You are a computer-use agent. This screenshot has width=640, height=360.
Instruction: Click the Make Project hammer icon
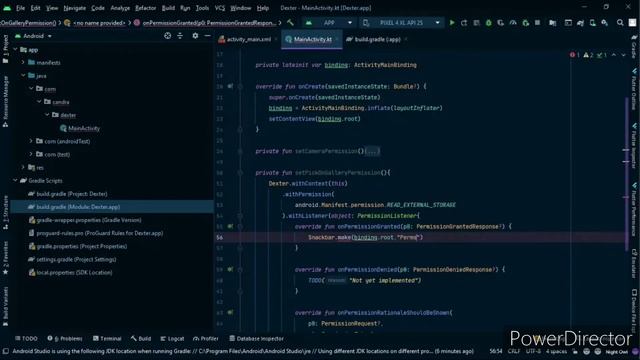pyautogui.click(x=290, y=23)
